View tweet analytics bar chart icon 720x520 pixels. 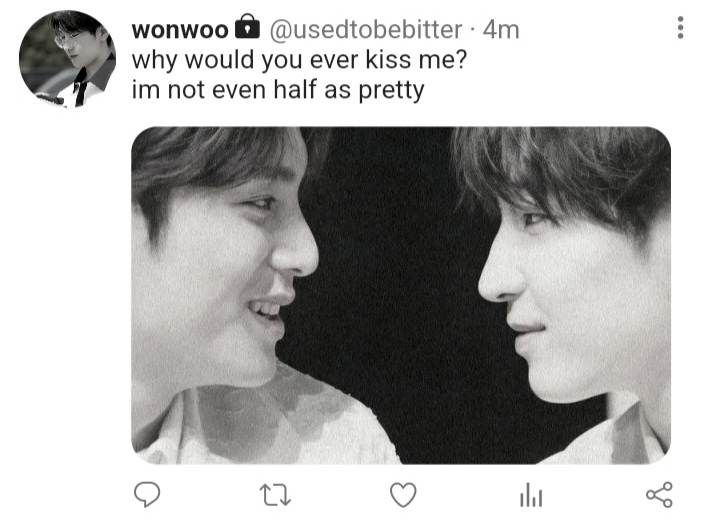tap(529, 493)
